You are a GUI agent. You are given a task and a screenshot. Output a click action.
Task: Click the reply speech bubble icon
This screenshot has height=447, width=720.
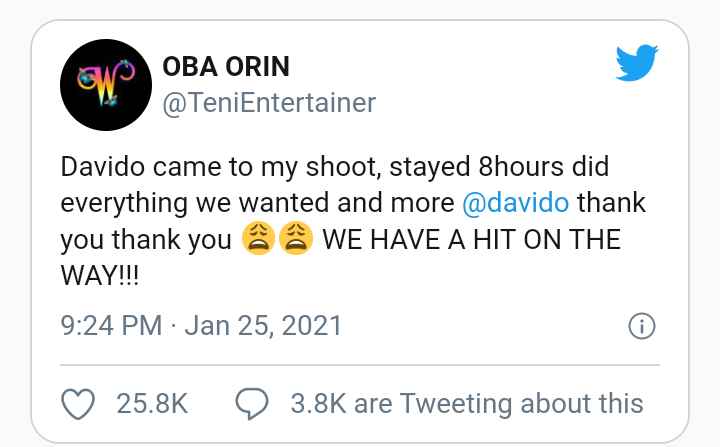251,404
